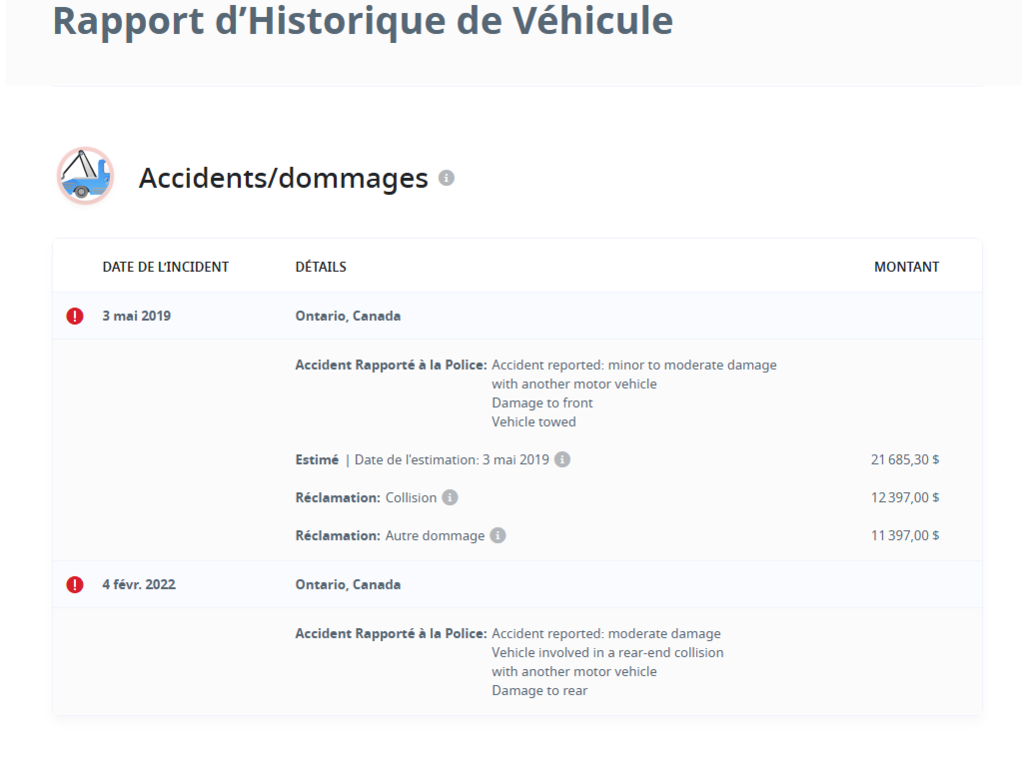The height and width of the screenshot is (768, 1022).
Task: Click the DÉTAILS column header
Action: [x=321, y=267]
